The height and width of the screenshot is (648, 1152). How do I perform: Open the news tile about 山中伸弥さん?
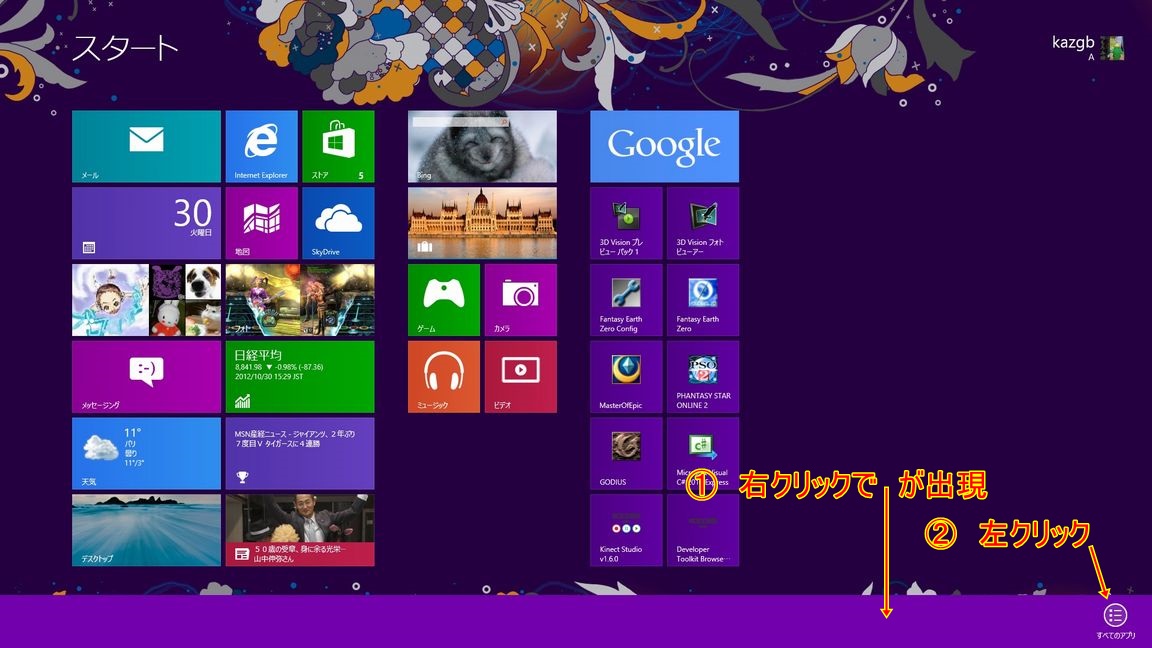pos(300,530)
